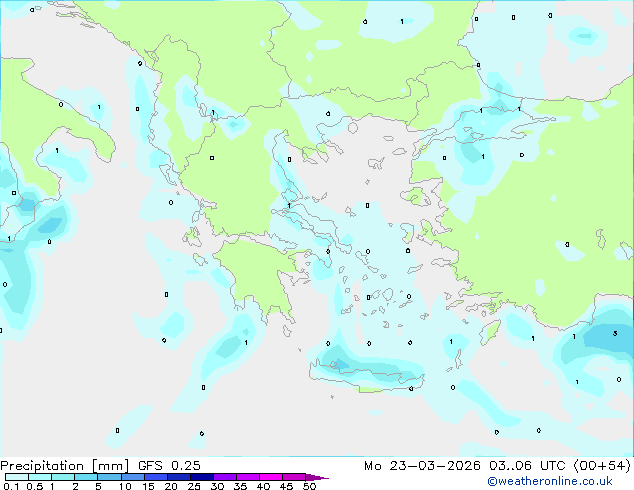Click the '0.1' legend scale label
Screen dimensions: 634x490
click(11, 486)
